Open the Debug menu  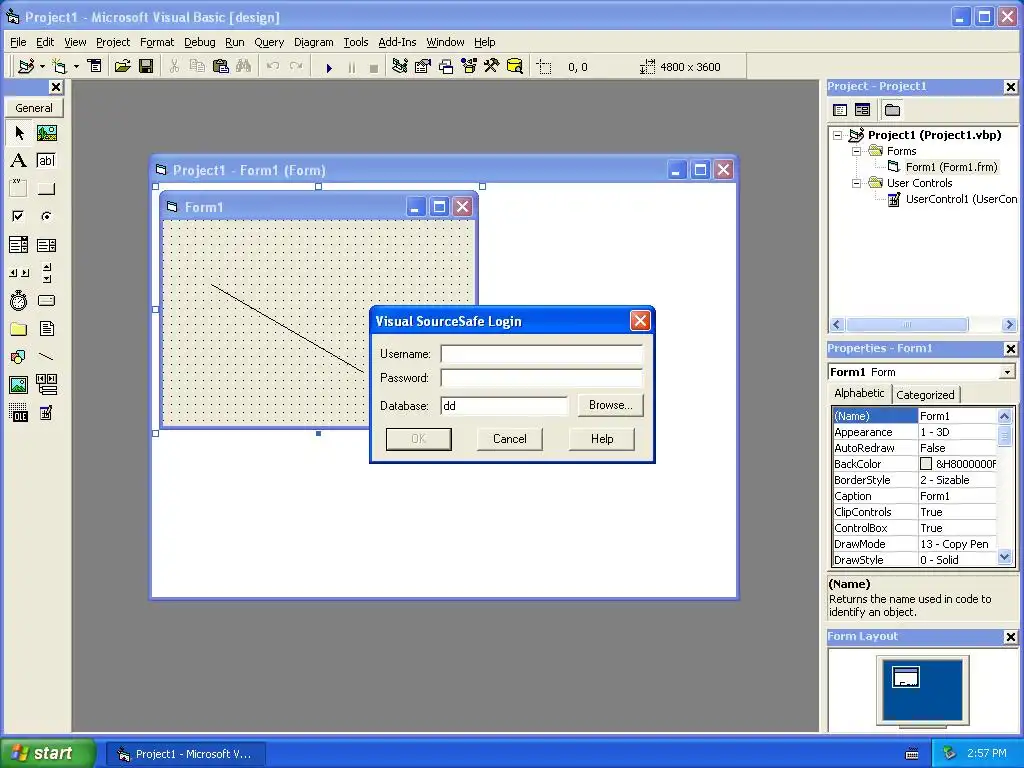[x=199, y=42]
